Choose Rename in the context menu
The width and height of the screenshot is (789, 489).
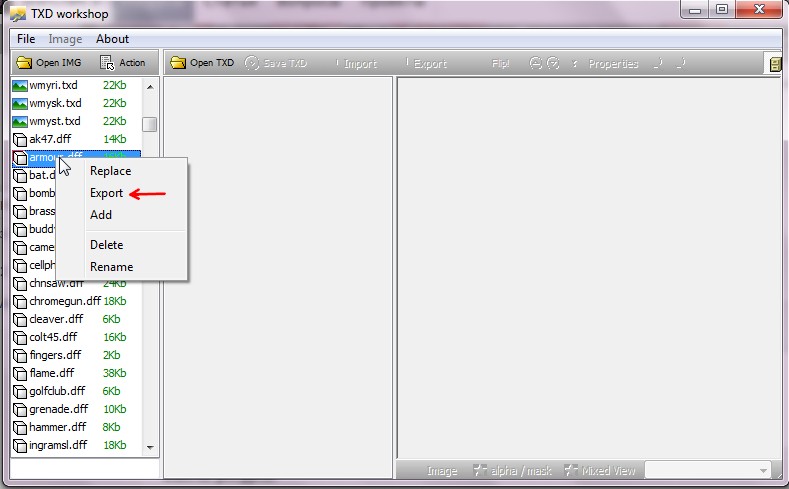pyautogui.click(x=111, y=267)
